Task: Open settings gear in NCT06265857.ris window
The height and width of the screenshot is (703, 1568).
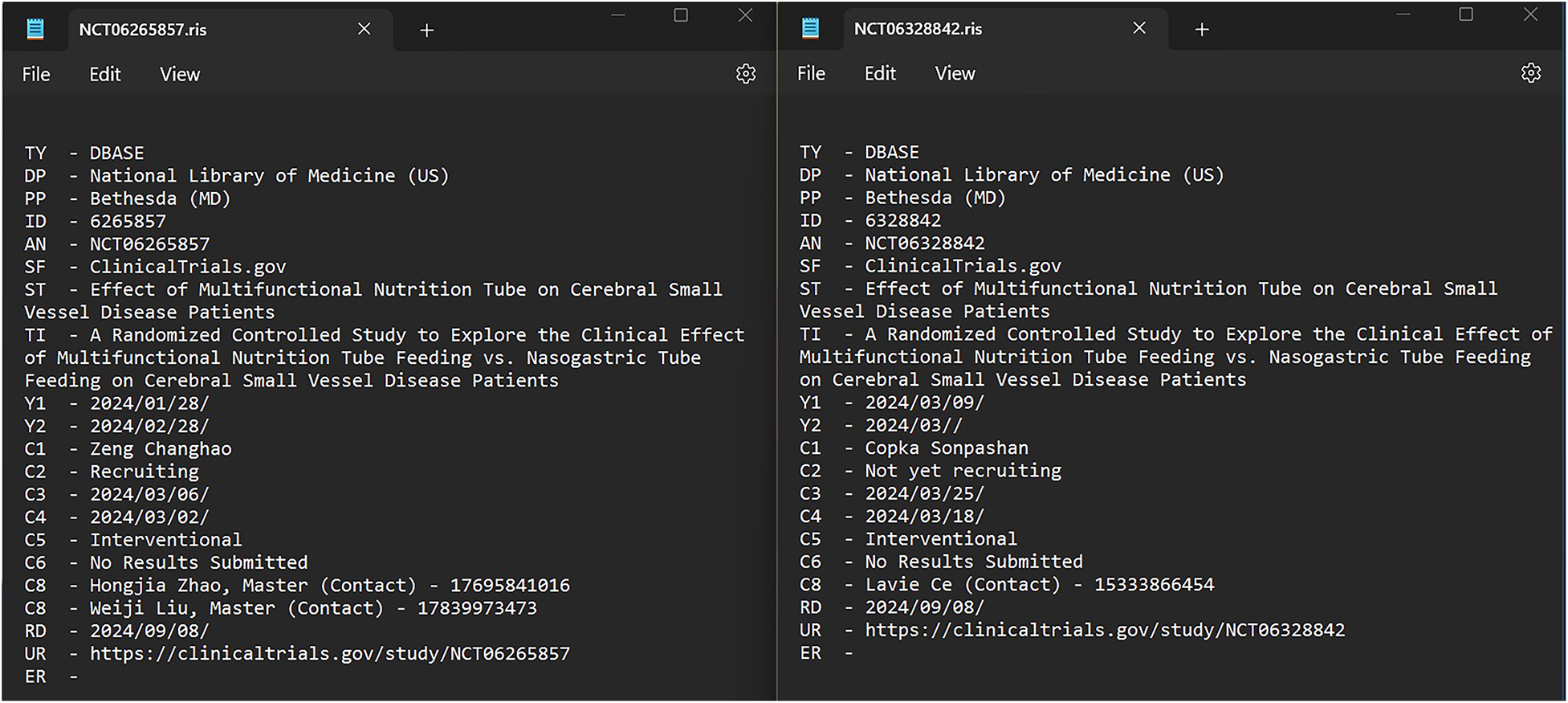Action: tap(746, 74)
